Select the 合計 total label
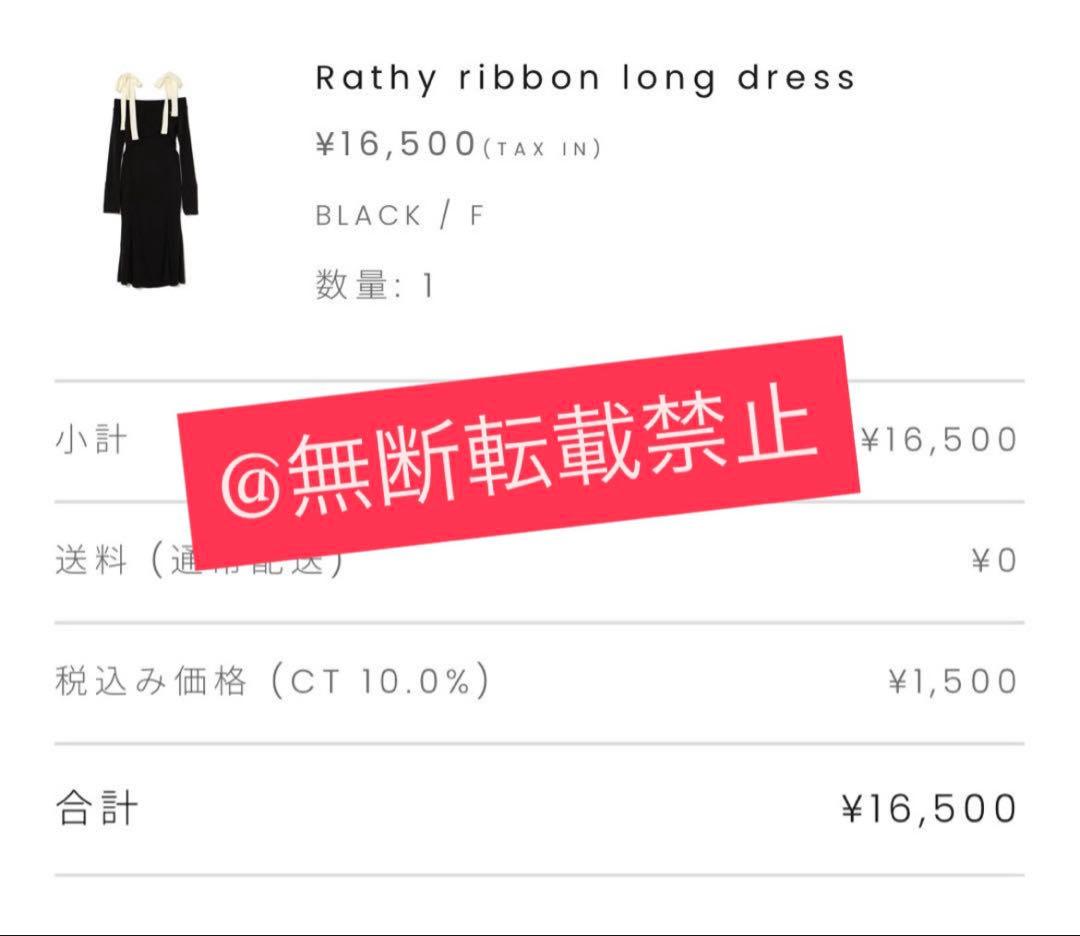The image size is (1080, 936). [x=96, y=808]
